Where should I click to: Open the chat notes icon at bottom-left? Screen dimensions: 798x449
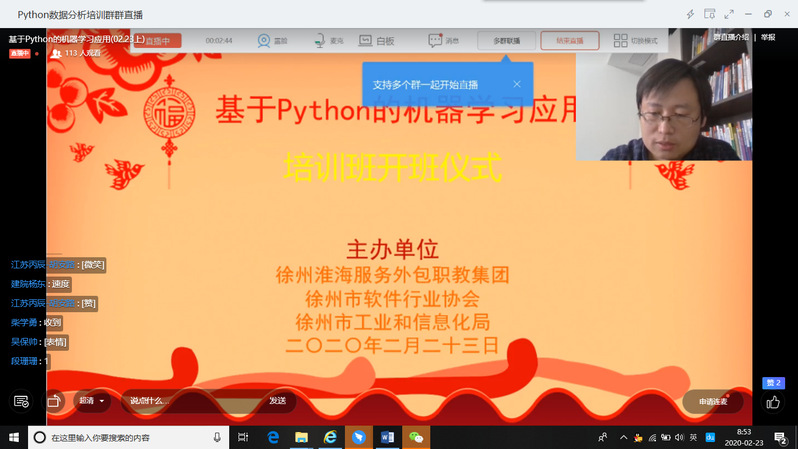click(x=21, y=400)
